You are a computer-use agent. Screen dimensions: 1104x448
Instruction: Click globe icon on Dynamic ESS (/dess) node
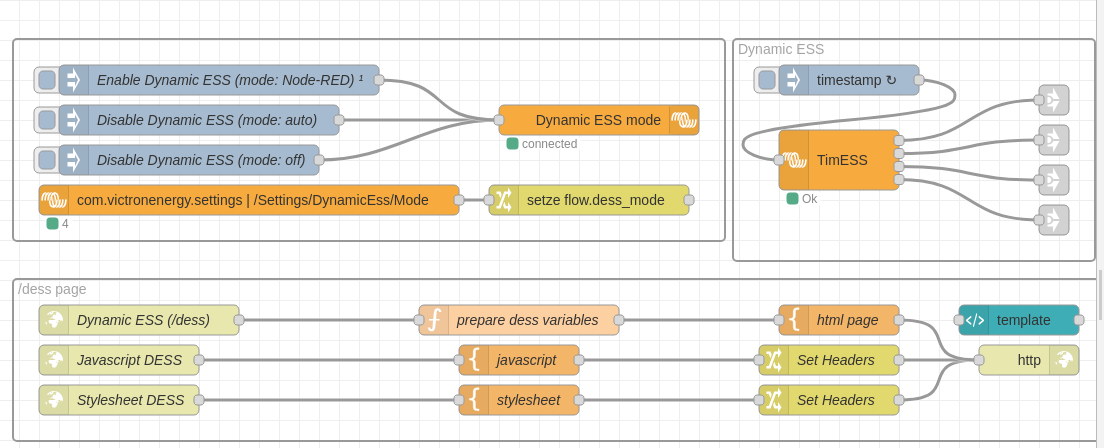(x=54, y=320)
